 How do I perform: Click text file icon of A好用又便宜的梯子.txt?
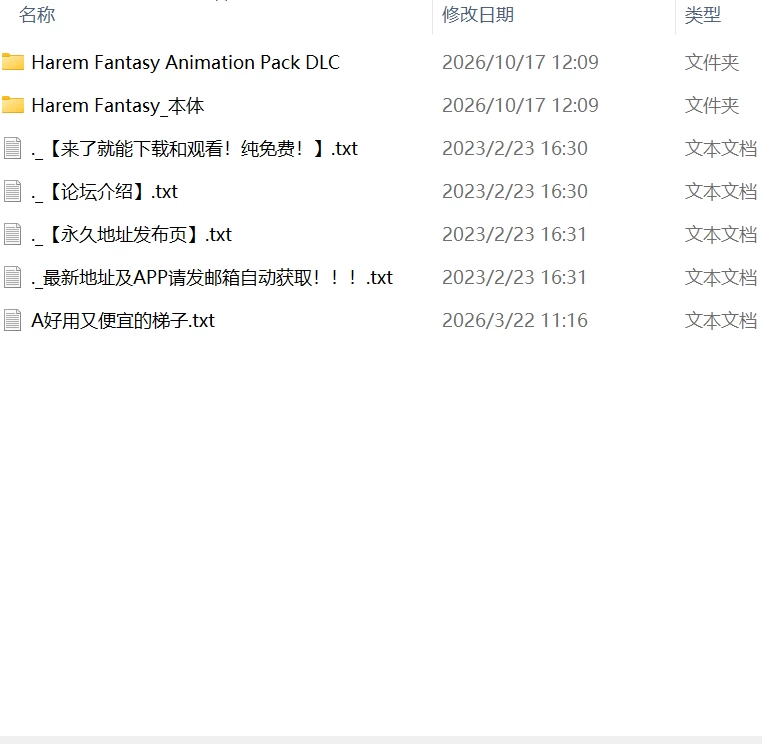coord(13,320)
